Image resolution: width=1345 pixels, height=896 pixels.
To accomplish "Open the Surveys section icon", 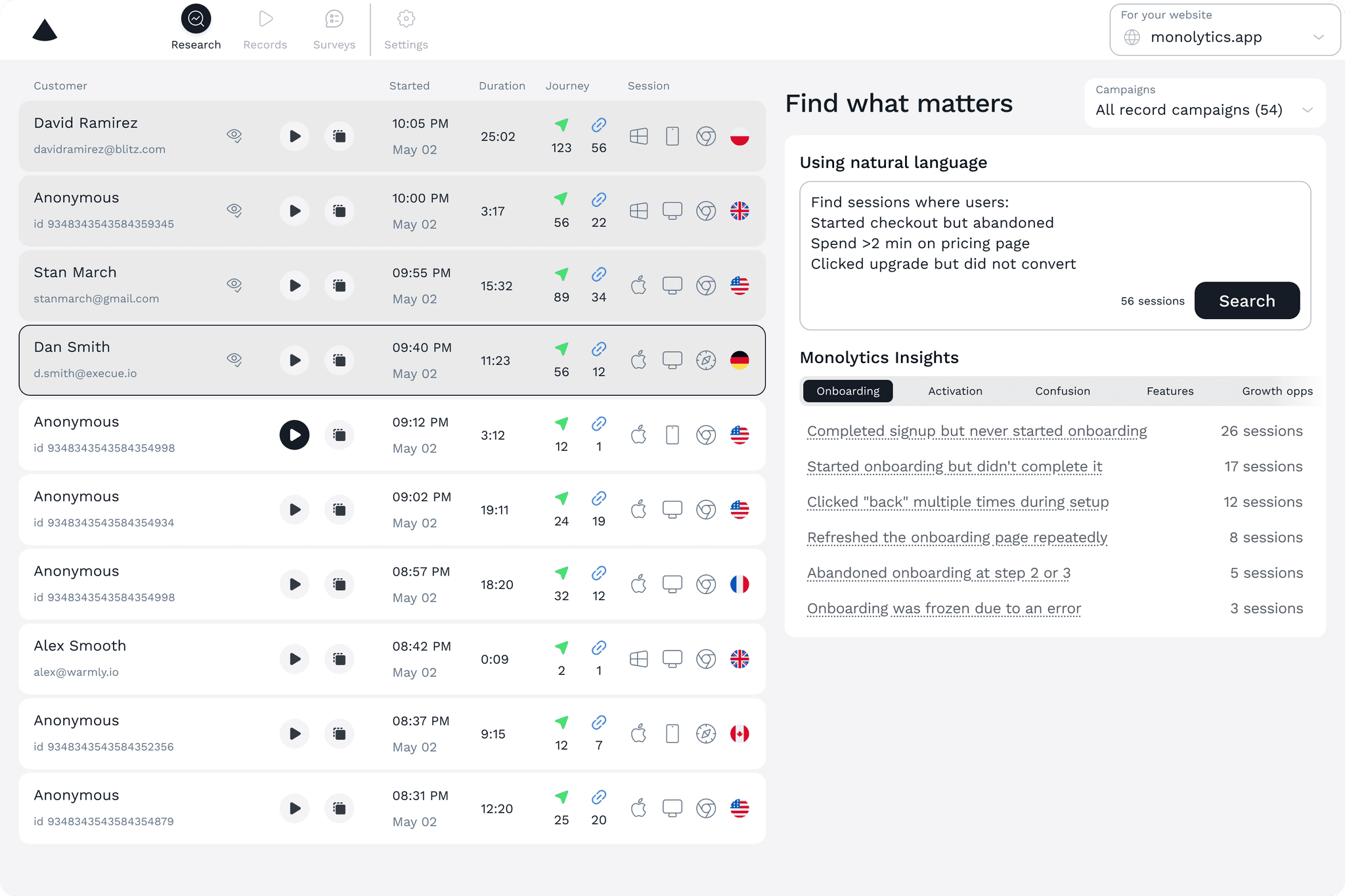I will (334, 19).
